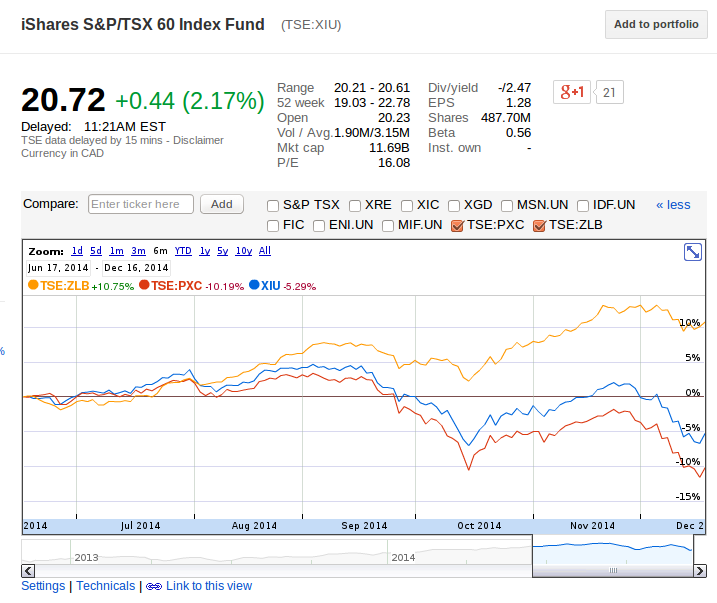Click the Jul 2014 axis label

click(140, 526)
